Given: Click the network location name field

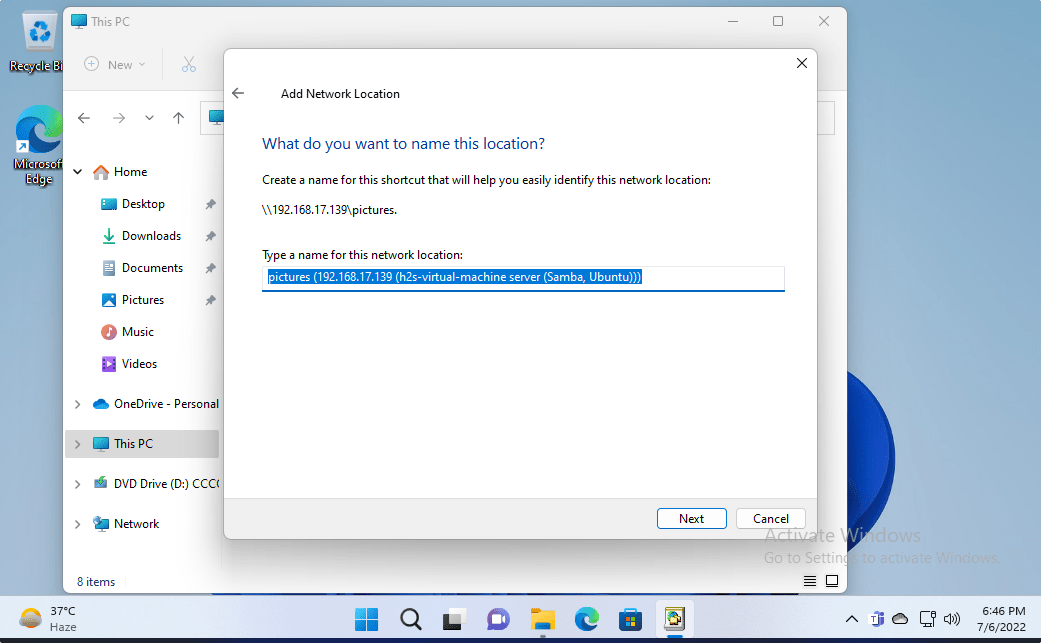Looking at the screenshot, I should 522,278.
